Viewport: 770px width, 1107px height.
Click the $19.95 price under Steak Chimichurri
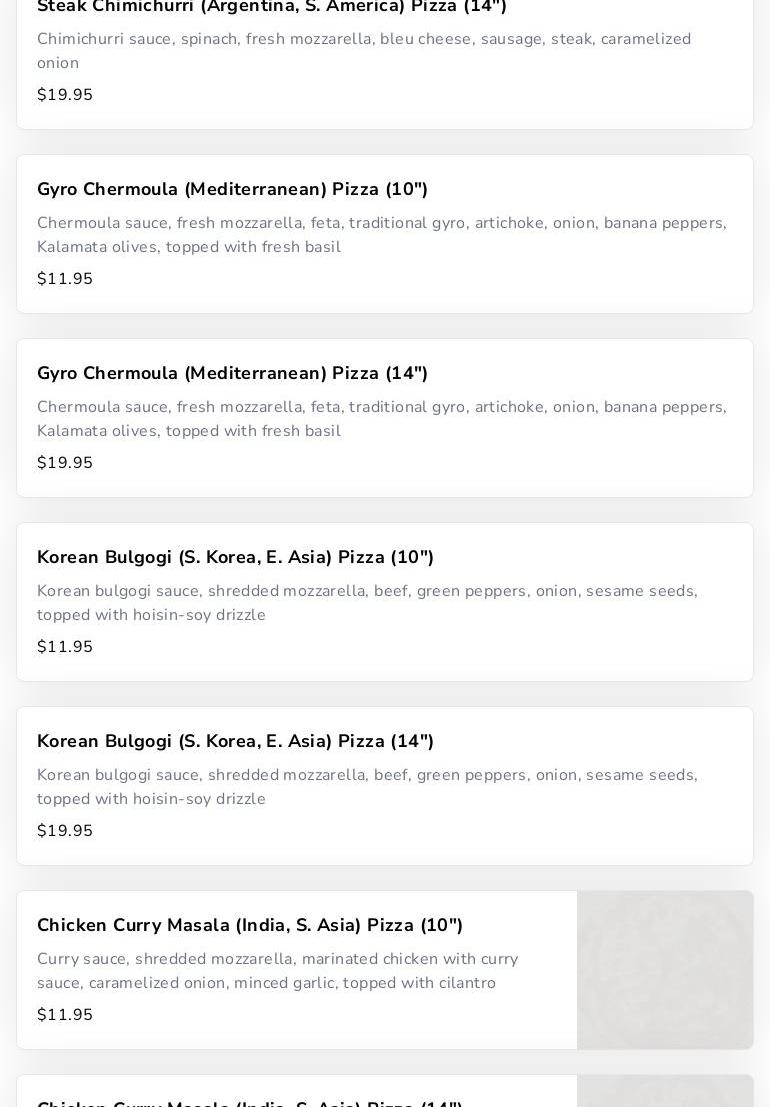click(x=65, y=95)
